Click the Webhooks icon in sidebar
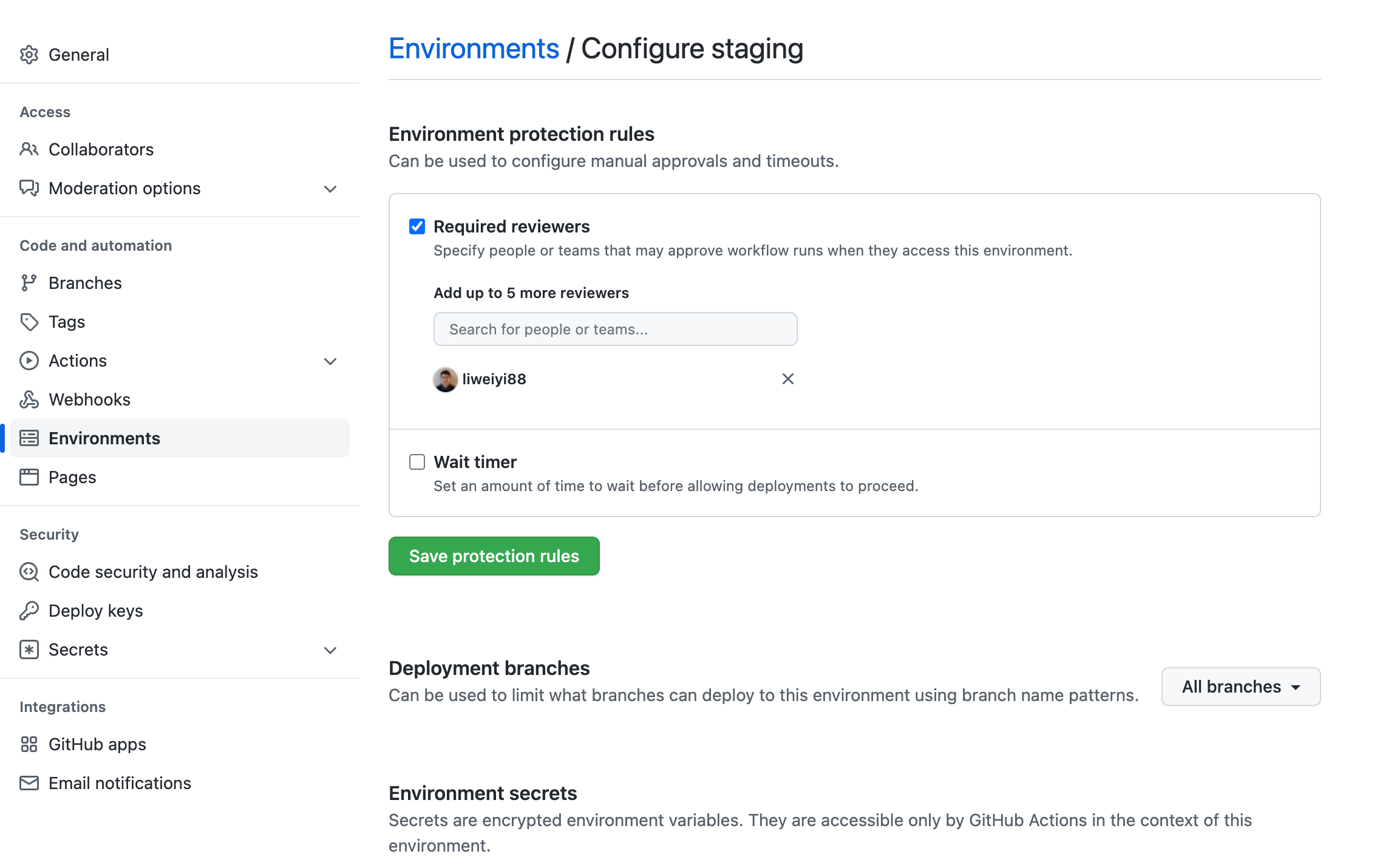1377x868 pixels. click(x=29, y=399)
